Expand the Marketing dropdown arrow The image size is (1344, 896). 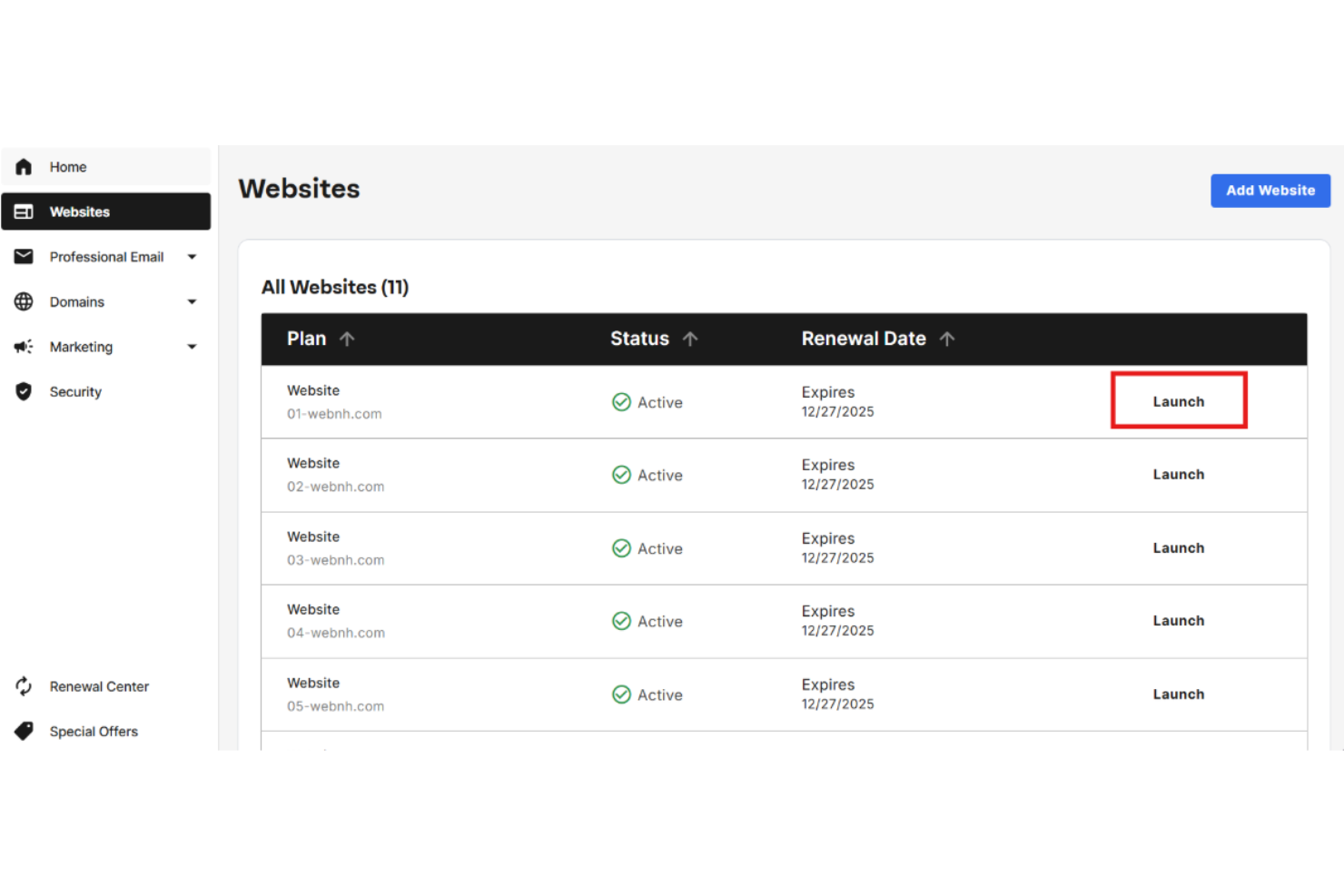[192, 346]
